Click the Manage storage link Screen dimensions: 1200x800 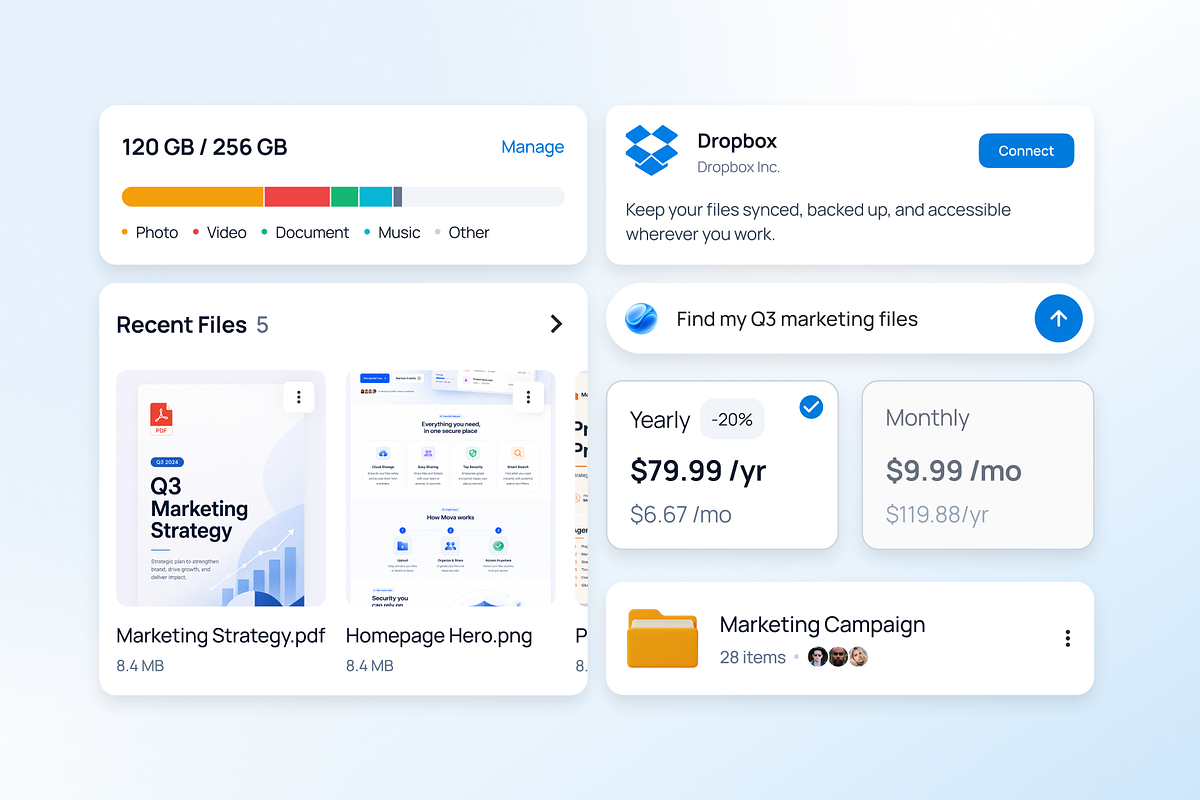pos(533,147)
